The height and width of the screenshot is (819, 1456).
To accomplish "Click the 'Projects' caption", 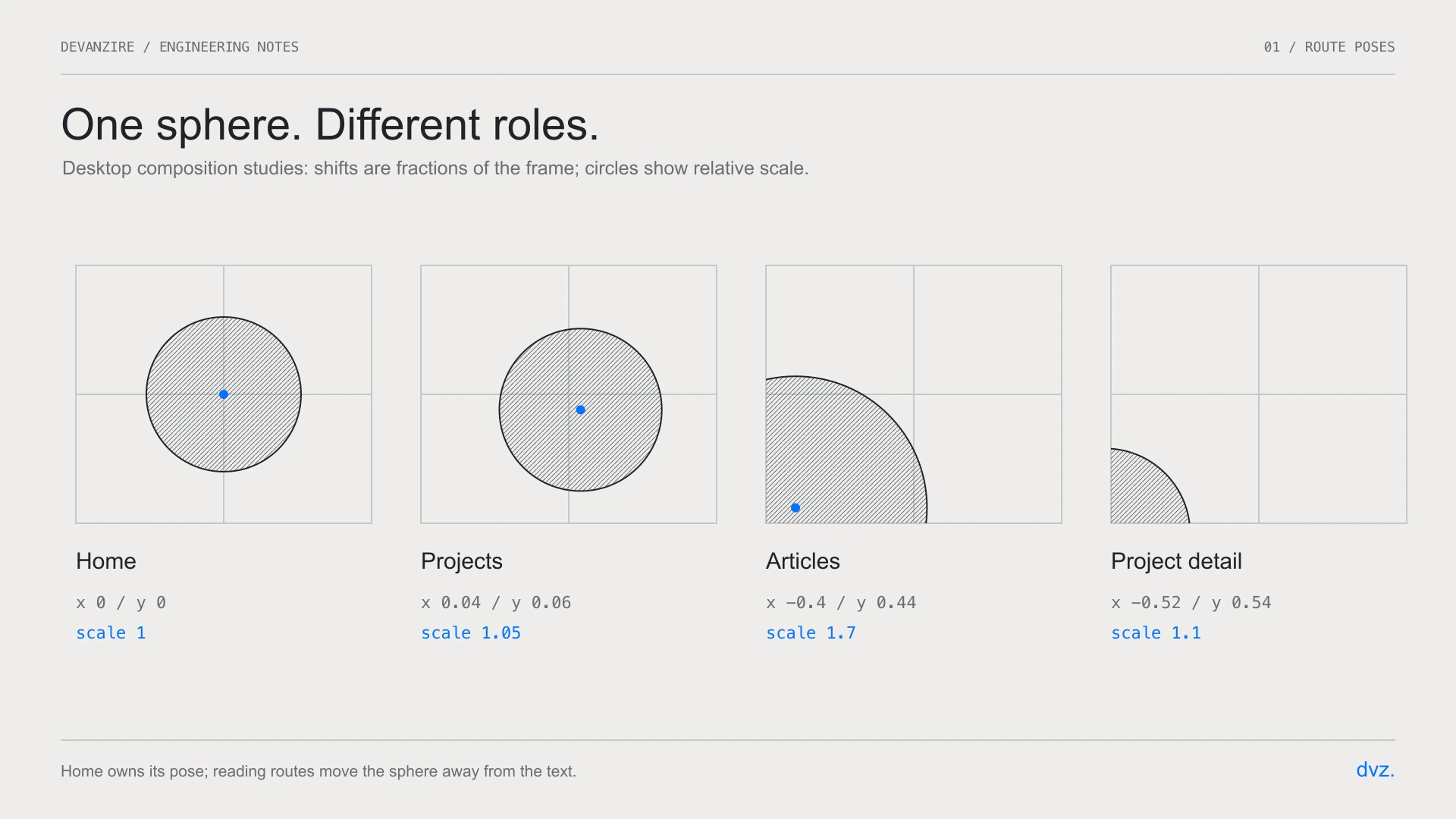I will click(x=462, y=561).
